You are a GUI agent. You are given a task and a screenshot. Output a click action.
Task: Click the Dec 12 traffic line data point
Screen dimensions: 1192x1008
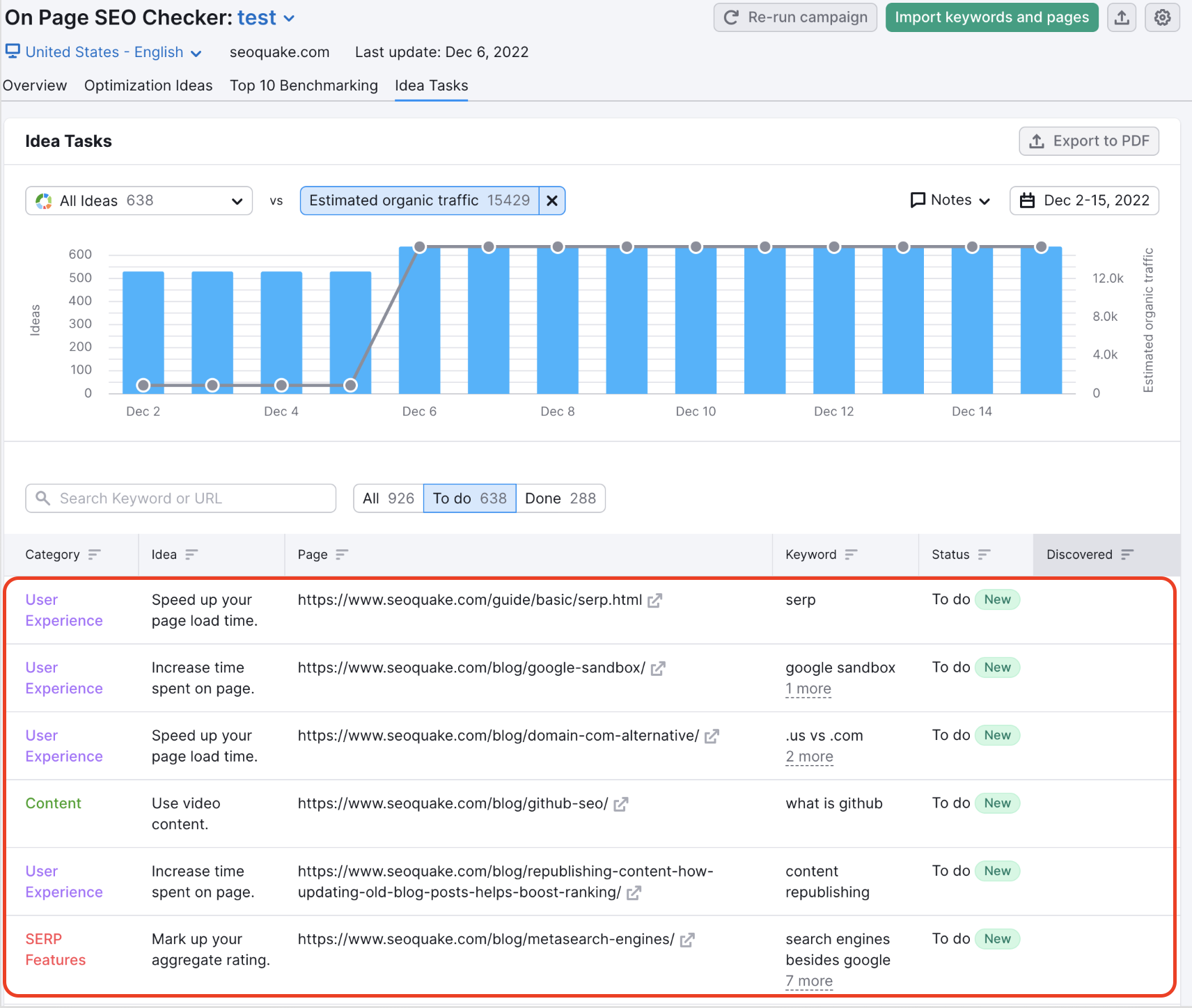point(833,246)
